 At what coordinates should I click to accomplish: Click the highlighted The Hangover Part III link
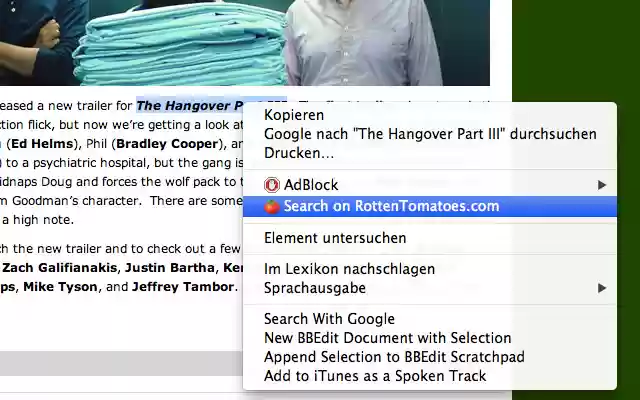pyautogui.click(x=190, y=106)
